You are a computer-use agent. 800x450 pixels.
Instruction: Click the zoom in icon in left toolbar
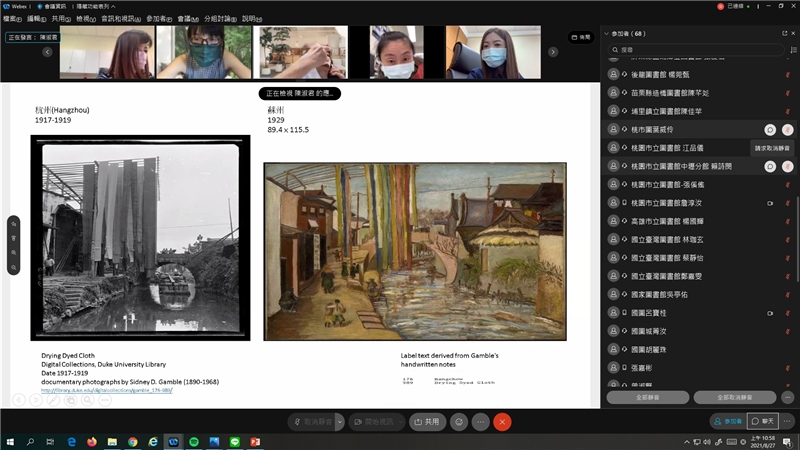pyautogui.click(x=14, y=253)
